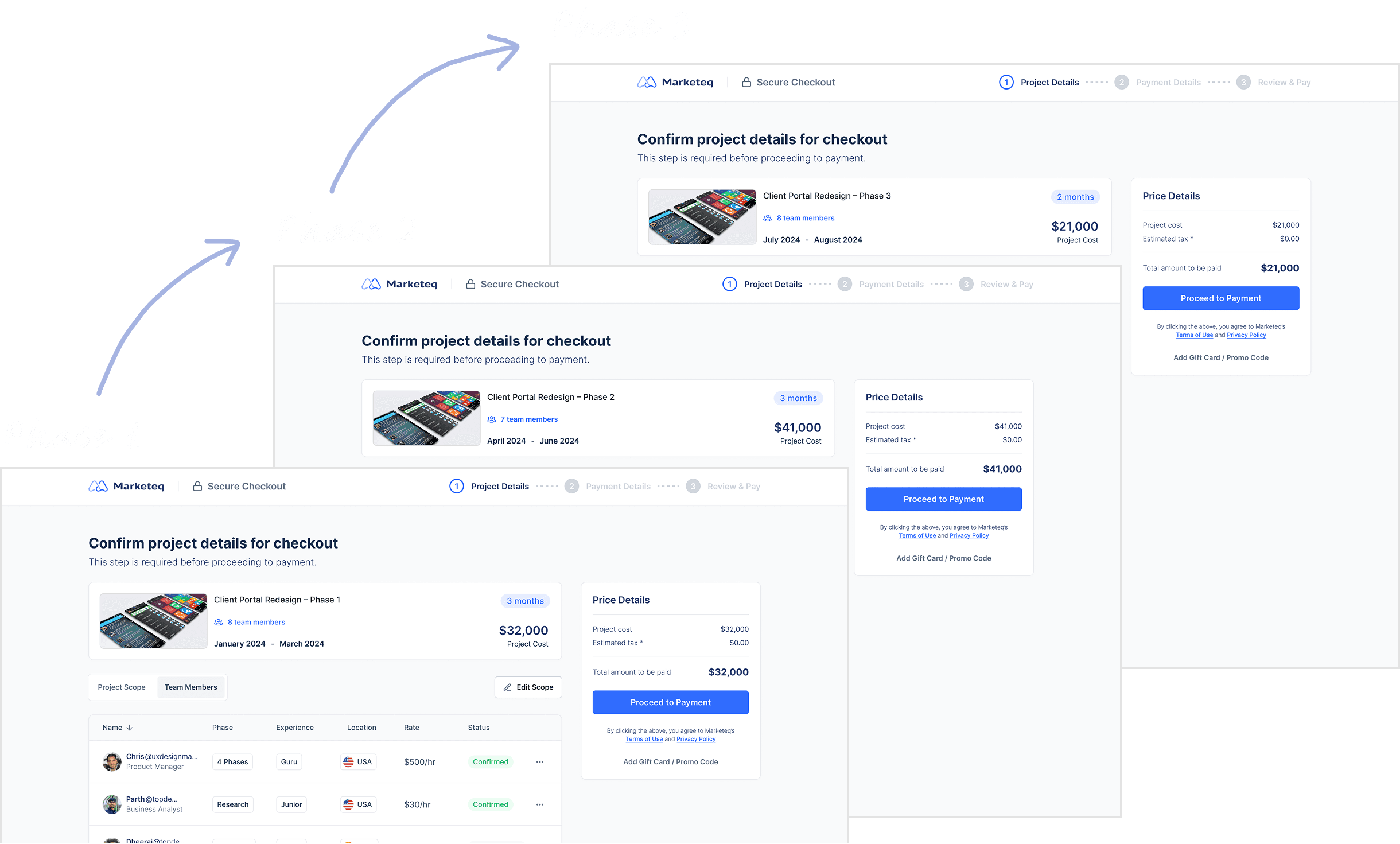Open Privacy Policy link in Phase 1 price panel
Viewport: 1400px width, 844px height.
(696, 740)
